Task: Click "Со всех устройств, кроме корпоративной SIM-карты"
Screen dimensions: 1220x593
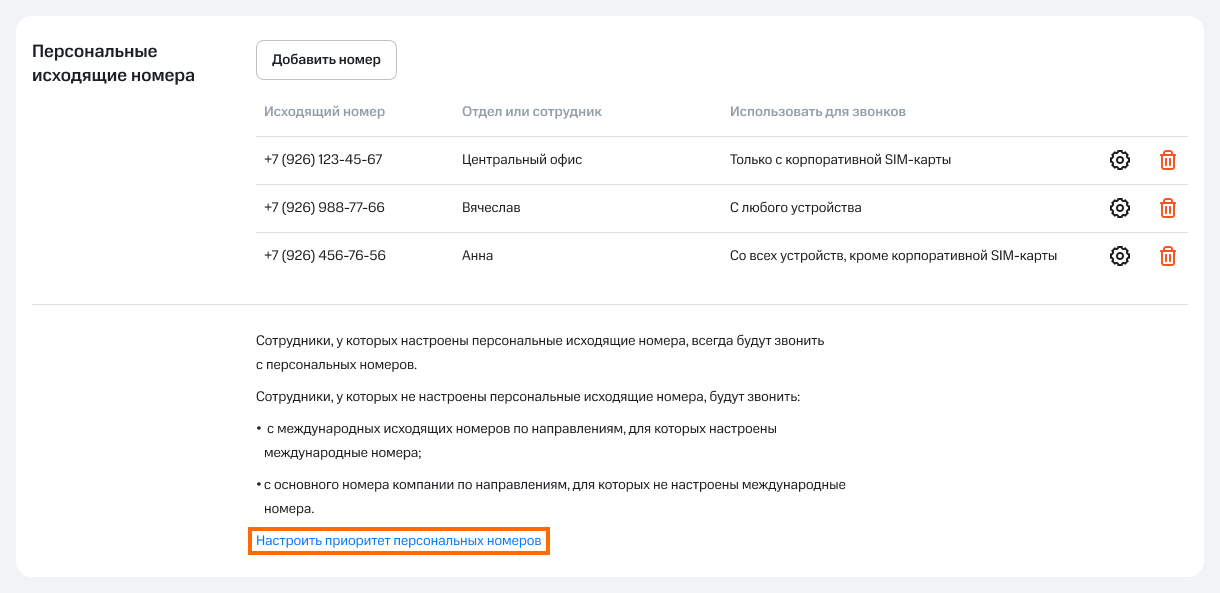Action: [893, 256]
